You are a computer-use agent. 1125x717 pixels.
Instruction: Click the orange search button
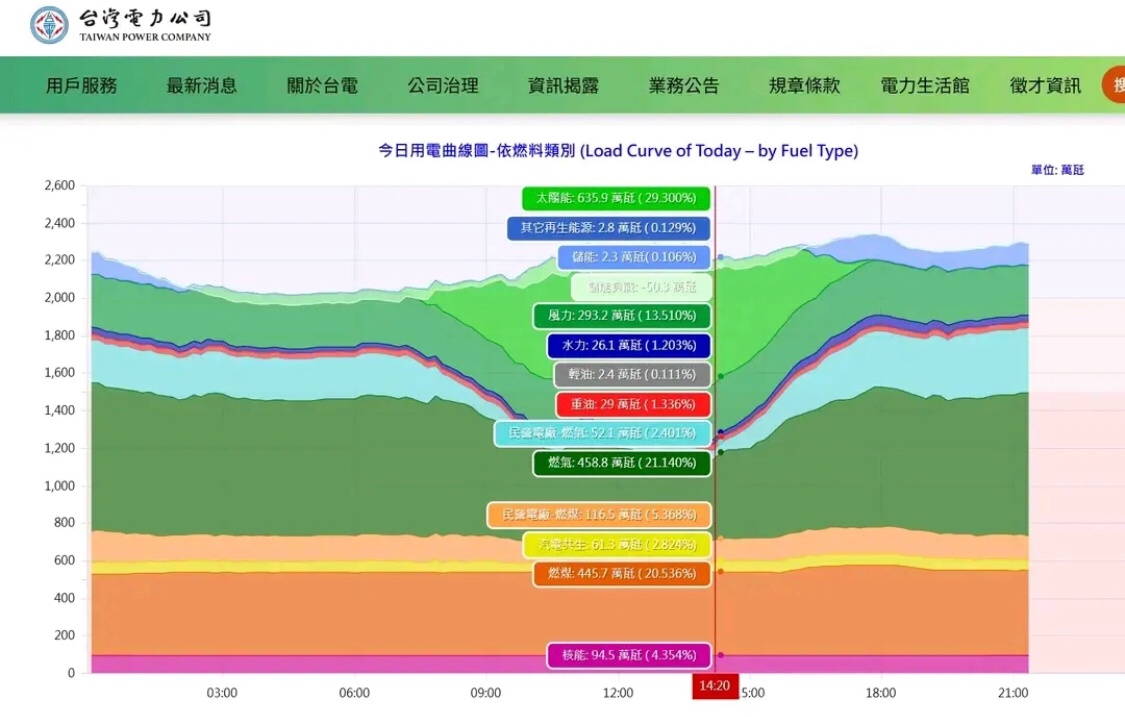click(1114, 85)
